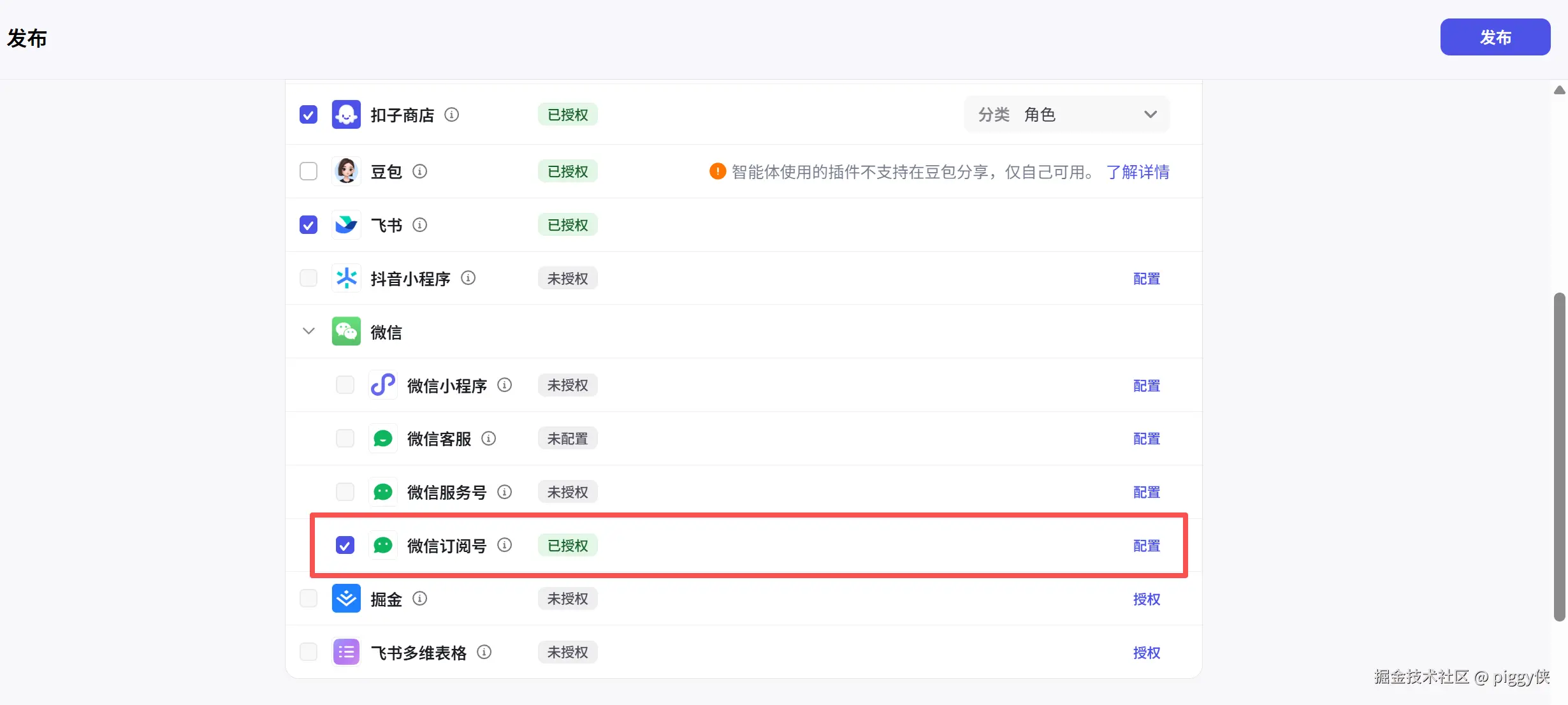Image resolution: width=1568 pixels, height=705 pixels.
Task: Click the 掘金 platform icon
Action: [346, 599]
